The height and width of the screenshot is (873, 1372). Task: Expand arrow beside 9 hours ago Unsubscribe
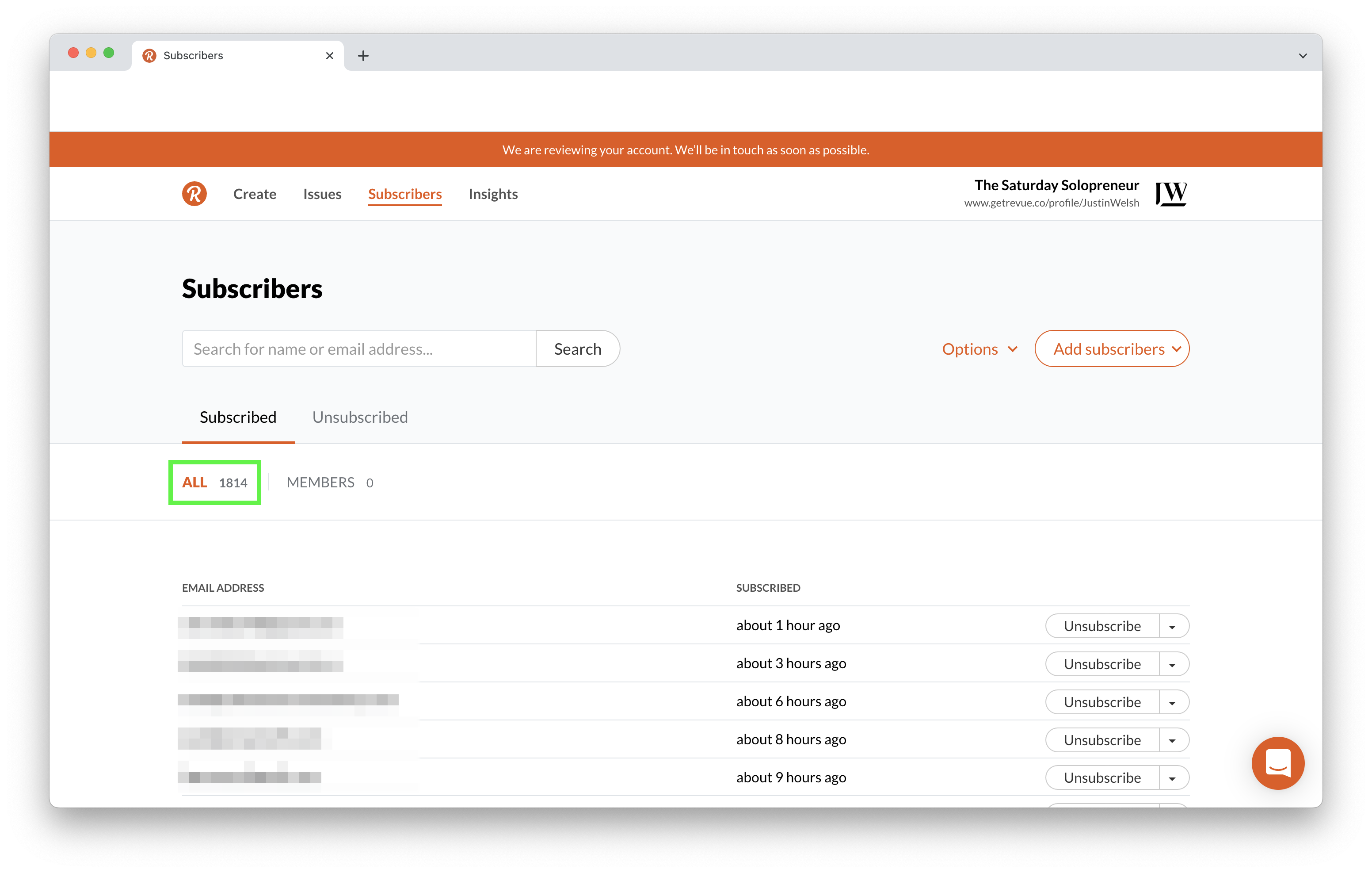(1174, 778)
